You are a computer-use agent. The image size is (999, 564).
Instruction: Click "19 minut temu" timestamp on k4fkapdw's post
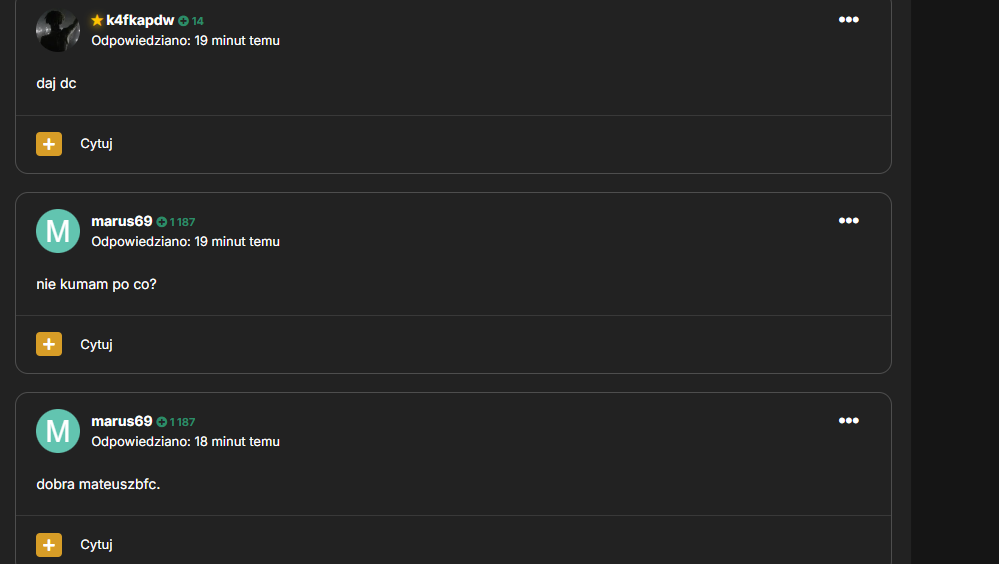coord(237,41)
